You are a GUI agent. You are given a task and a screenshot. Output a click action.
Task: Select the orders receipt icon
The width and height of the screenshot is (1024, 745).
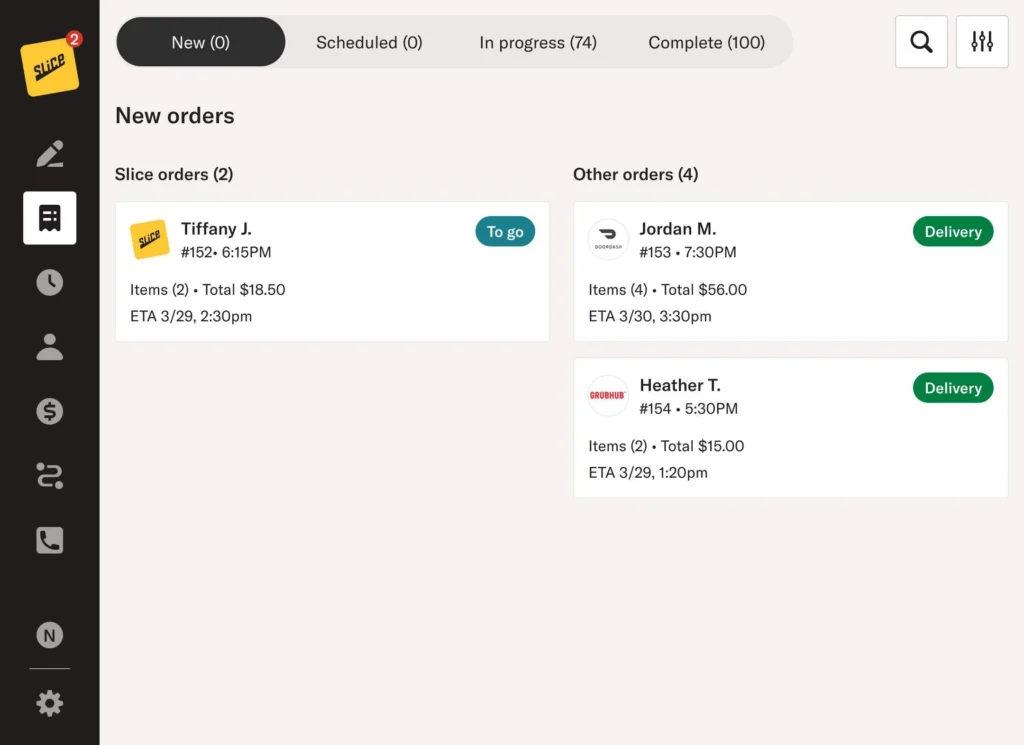[49, 218]
